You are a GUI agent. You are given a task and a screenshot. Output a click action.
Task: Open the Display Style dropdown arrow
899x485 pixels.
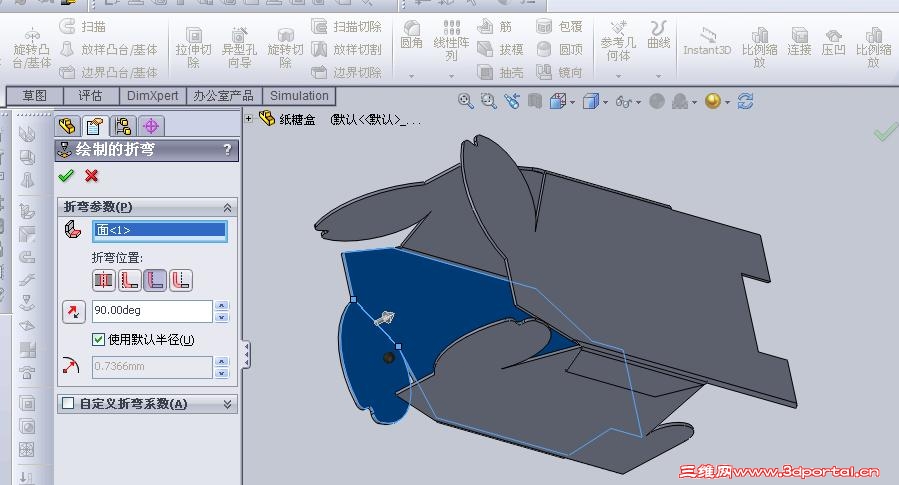pos(605,103)
